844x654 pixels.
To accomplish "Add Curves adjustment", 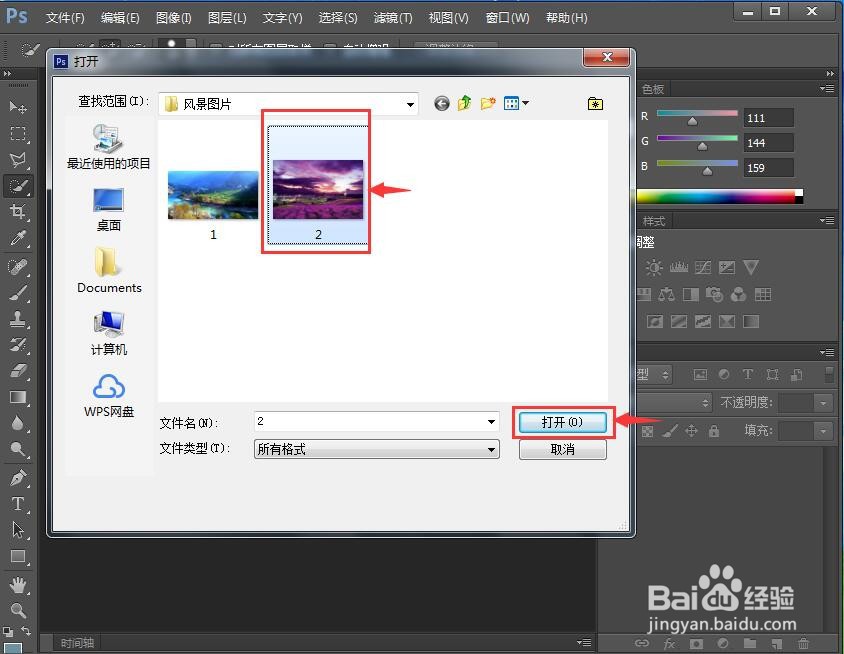I will [x=702, y=268].
